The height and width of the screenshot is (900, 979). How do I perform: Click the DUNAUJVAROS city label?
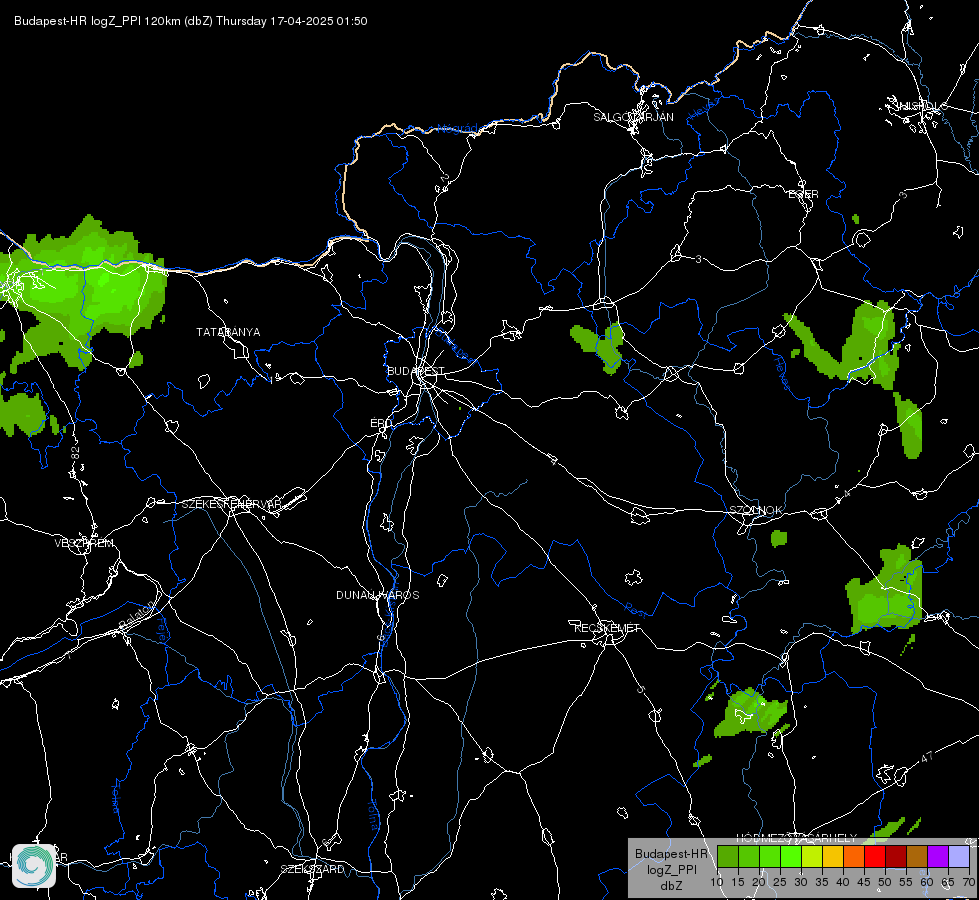(x=377, y=595)
